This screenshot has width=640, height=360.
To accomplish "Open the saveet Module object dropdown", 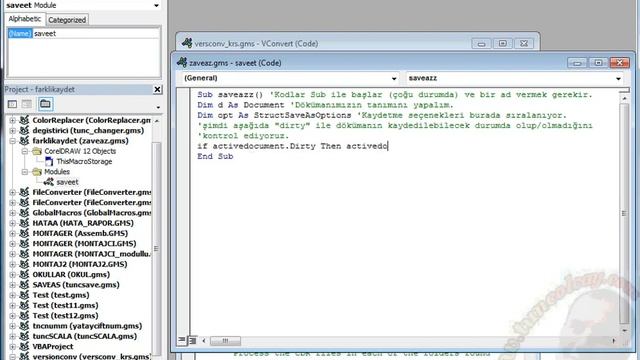I will (x=156, y=5).
